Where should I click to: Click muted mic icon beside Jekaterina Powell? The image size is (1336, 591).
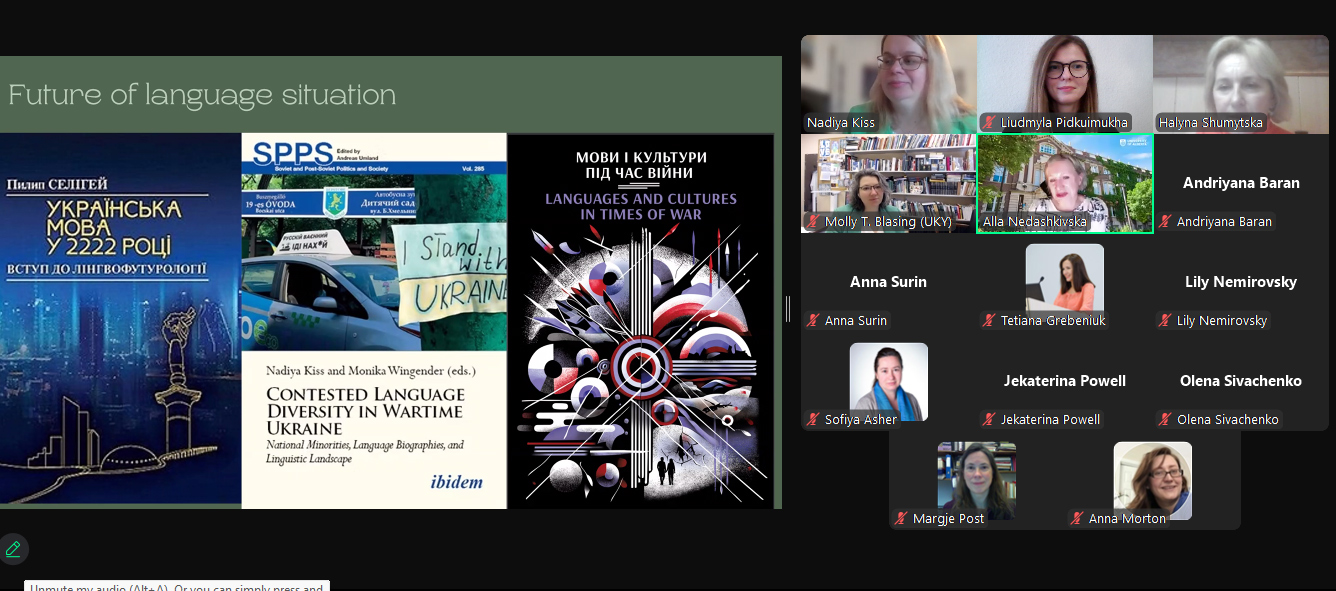(990, 420)
